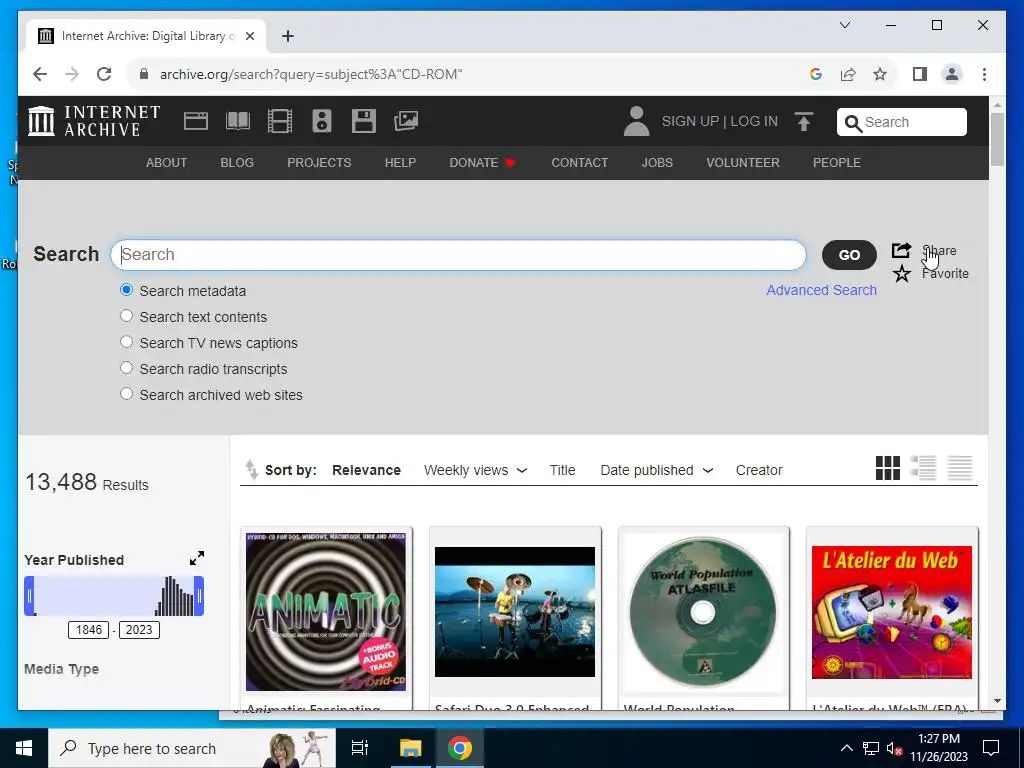The height and width of the screenshot is (768, 1024).
Task: Open the DONATE menu item
Action: point(482,163)
